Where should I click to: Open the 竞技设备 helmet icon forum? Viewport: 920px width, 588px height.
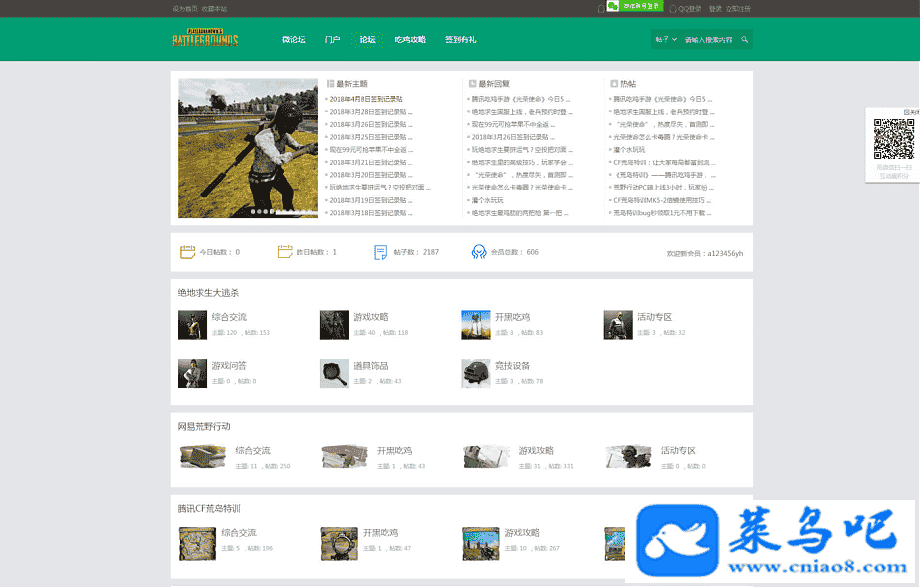(475, 373)
